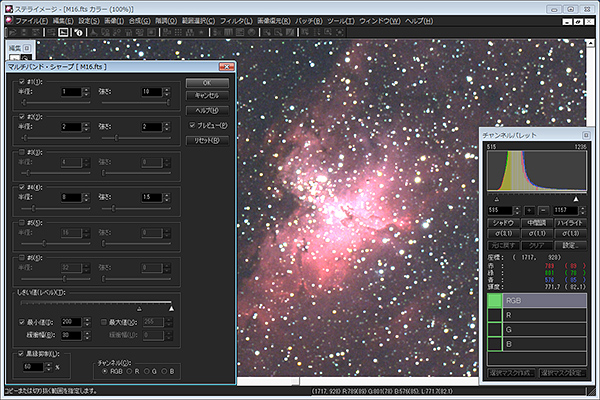Click the white highlight triangle under histogram

coord(576,199)
